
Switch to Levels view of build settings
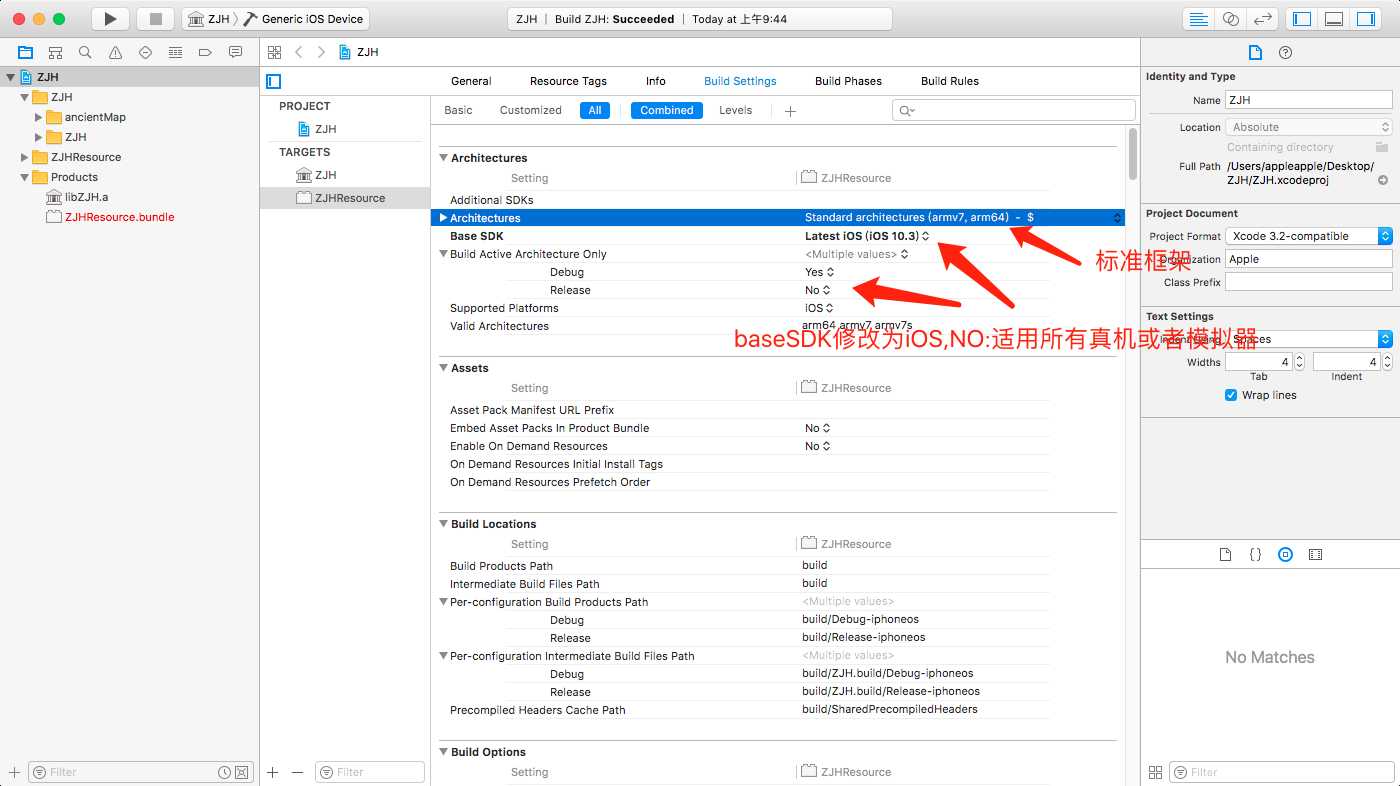click(x=736, y=110)
